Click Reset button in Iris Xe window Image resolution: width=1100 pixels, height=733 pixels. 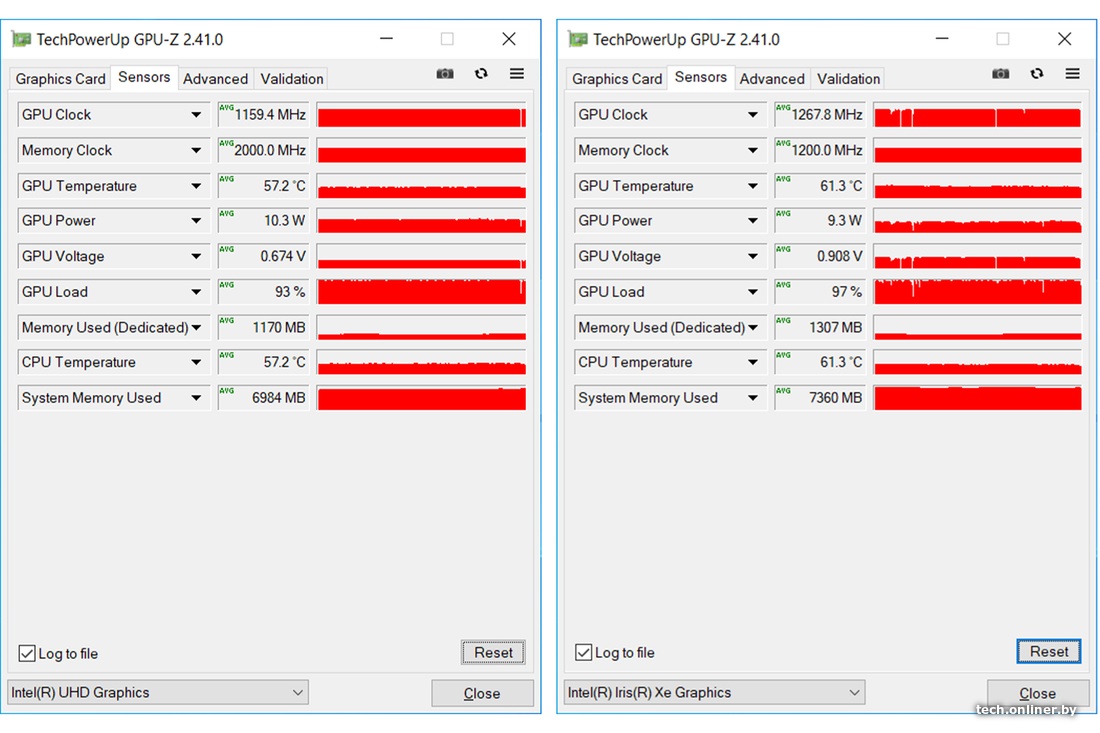coord(1049,652)
